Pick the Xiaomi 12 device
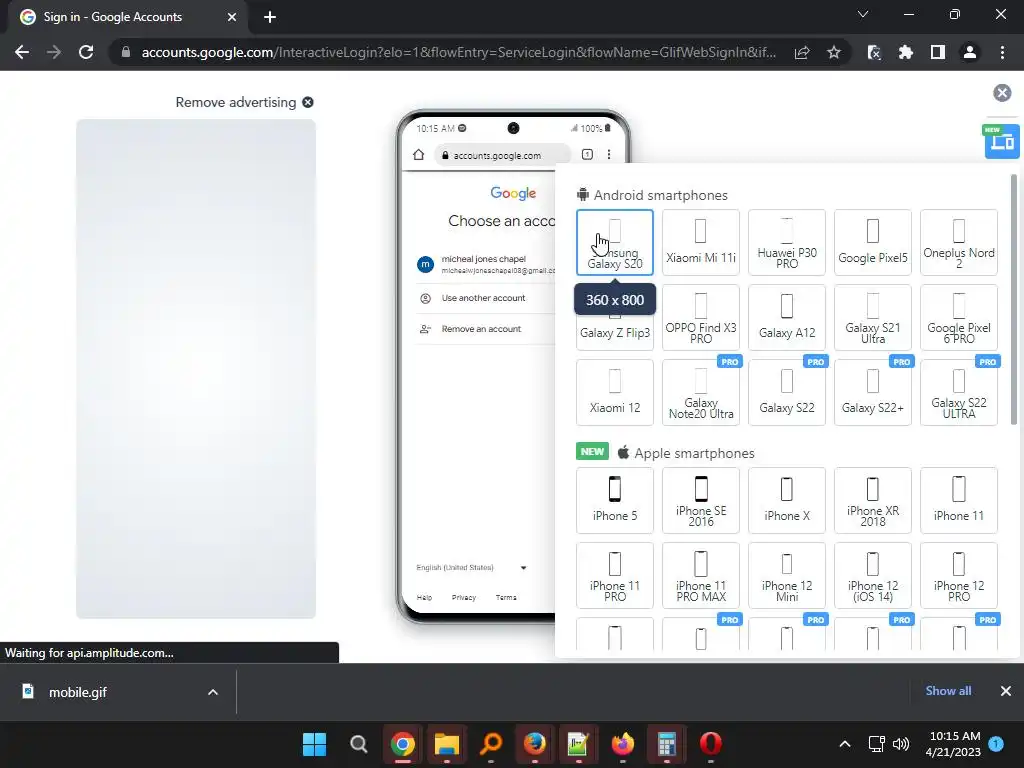1024x768 pixels. pyautogui.click(x=615, y=392)
